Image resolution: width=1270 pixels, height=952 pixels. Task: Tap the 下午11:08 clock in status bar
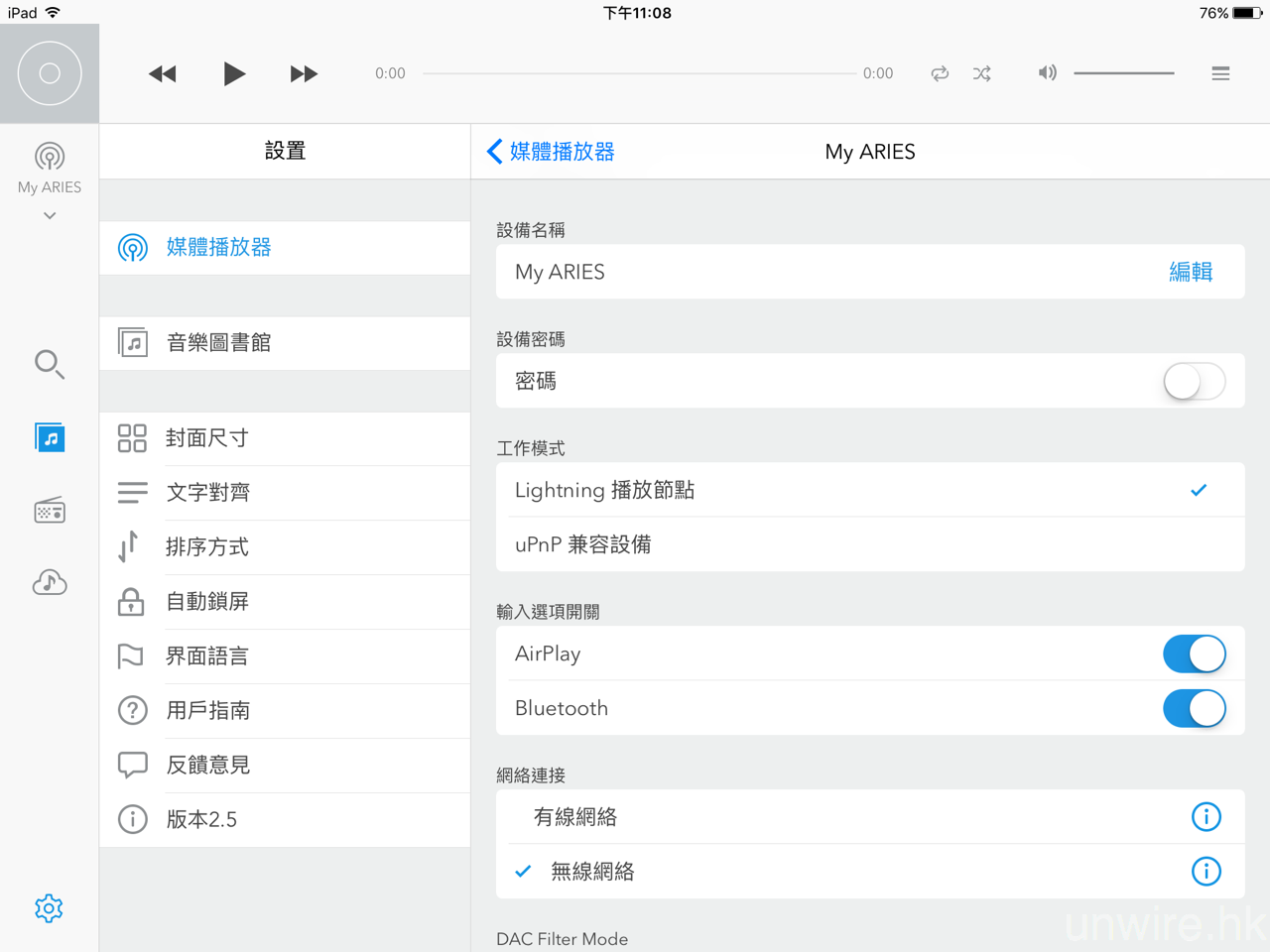(x=637, y=13)
